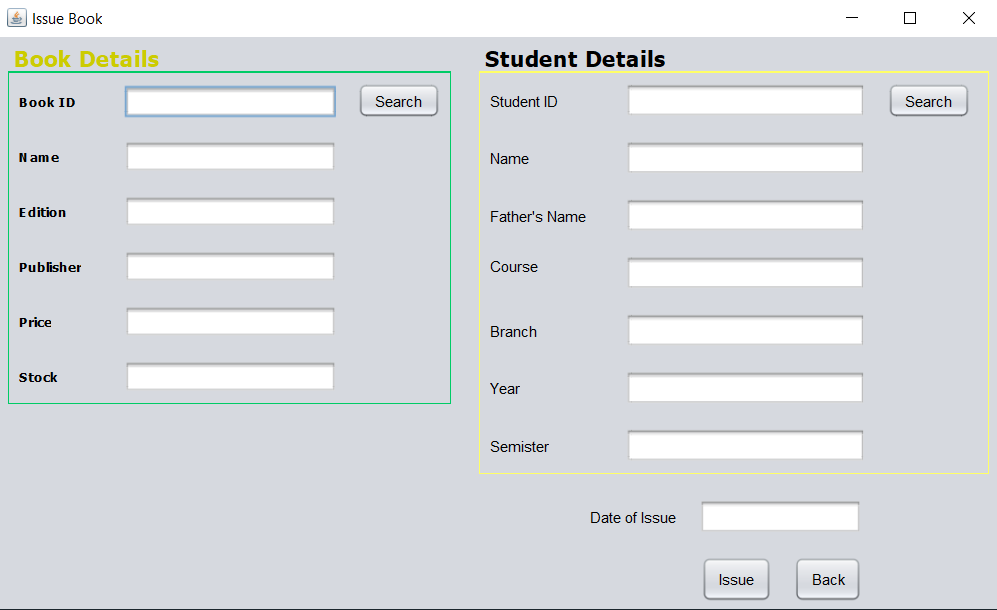Search for book by Book ID
The height and width of the screenshot is (610, 997).
(x=398, y=101)
